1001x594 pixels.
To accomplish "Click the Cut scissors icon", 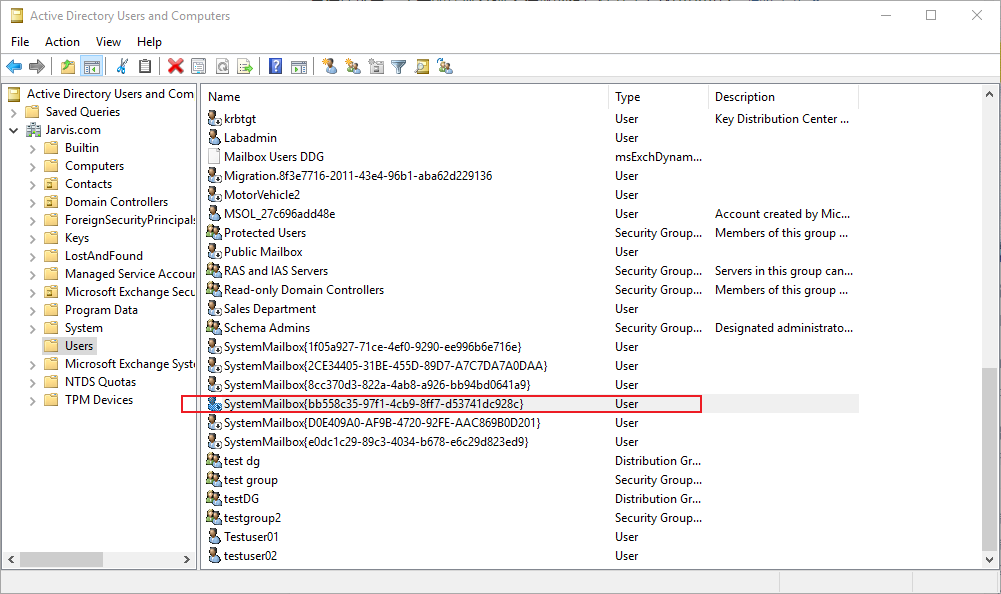I will point(123,66).
